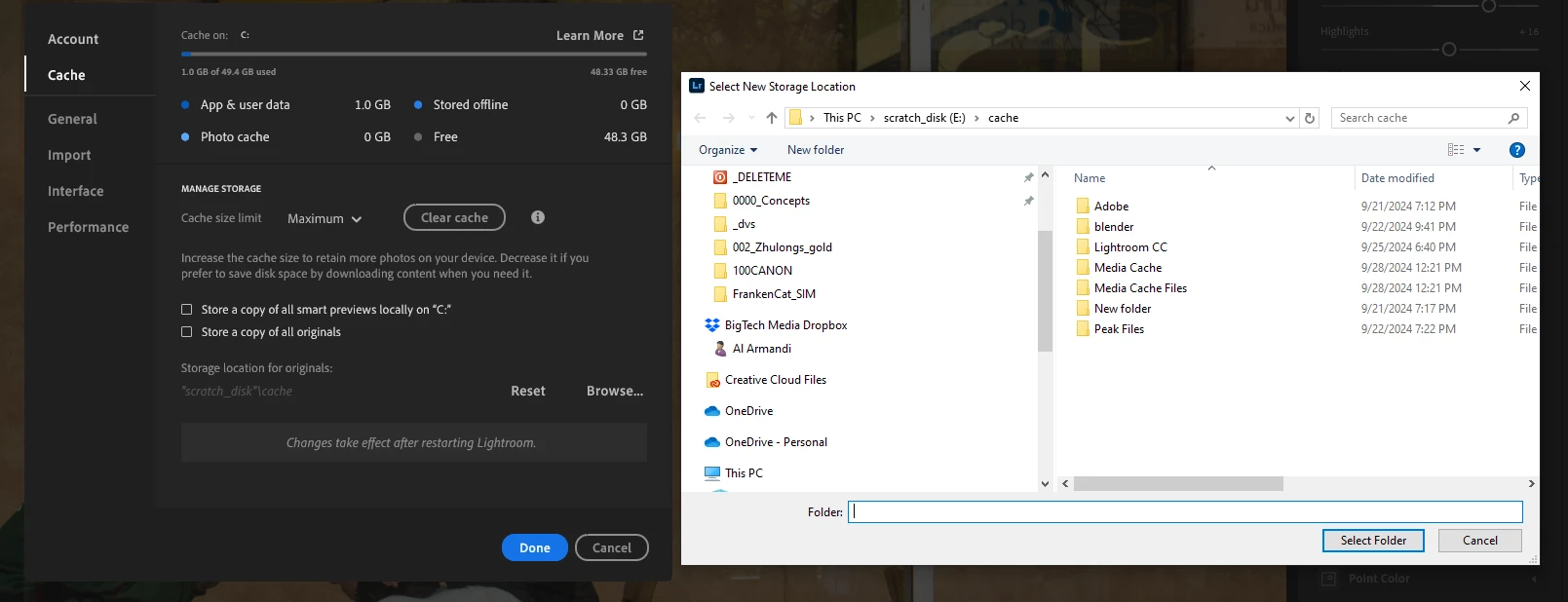
Task: Enable storing smart previews locally on C:
Action: click(186, 310)
